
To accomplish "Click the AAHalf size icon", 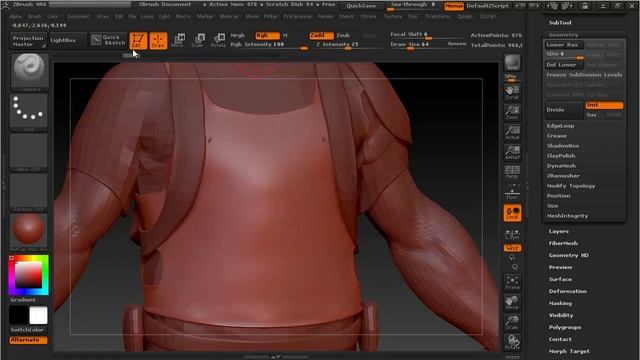I will tap(512, 152).
